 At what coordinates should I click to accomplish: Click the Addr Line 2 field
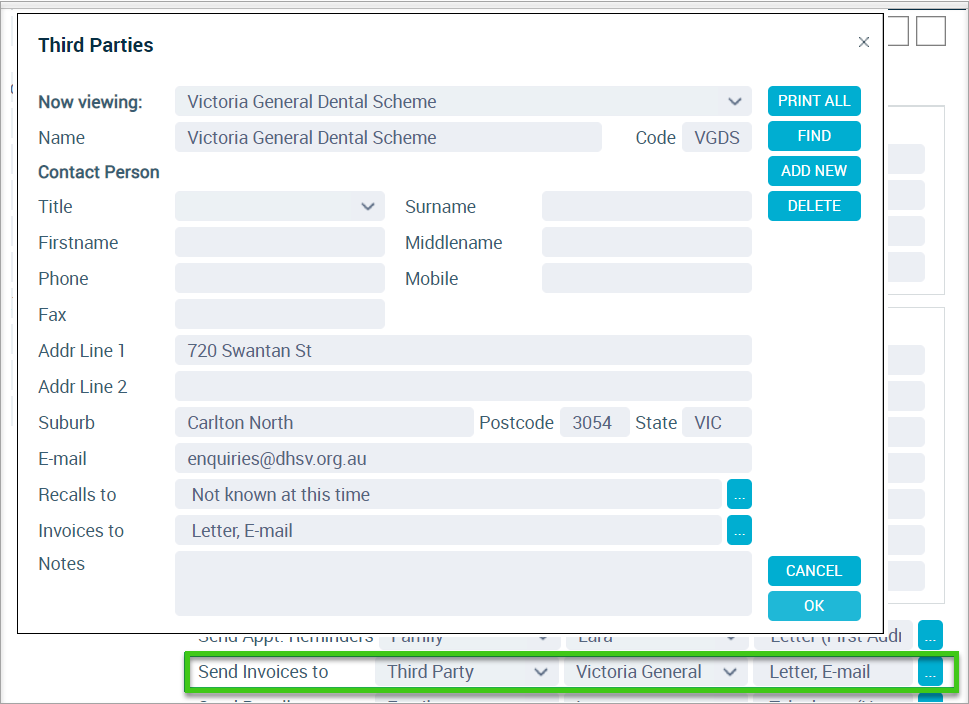[x=463, y=386]
